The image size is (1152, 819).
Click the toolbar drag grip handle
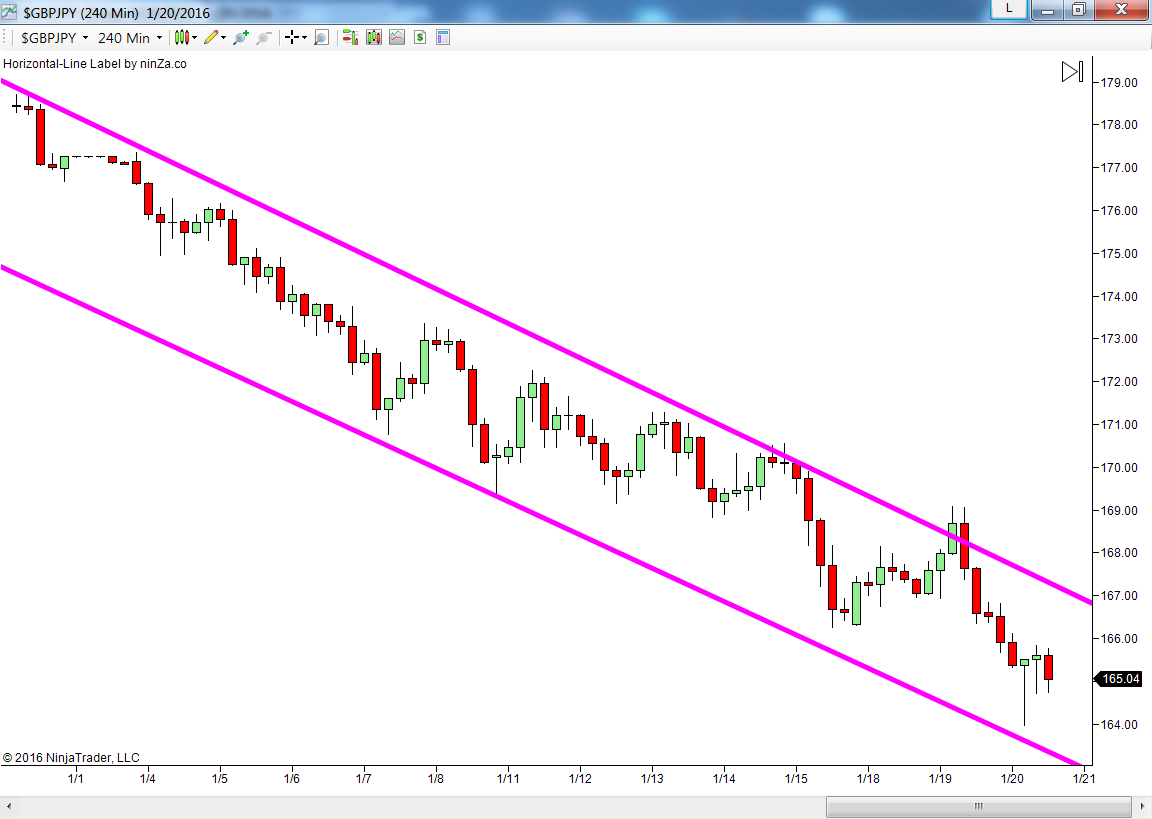[5, 37]
